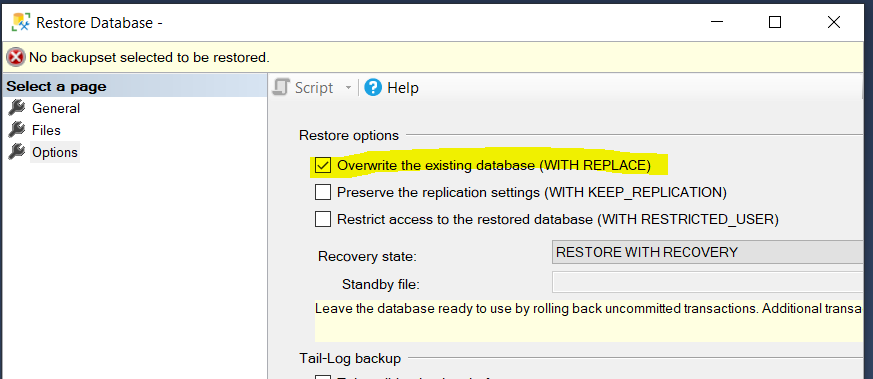Click the red error icon in warning bar

(16, 57)
